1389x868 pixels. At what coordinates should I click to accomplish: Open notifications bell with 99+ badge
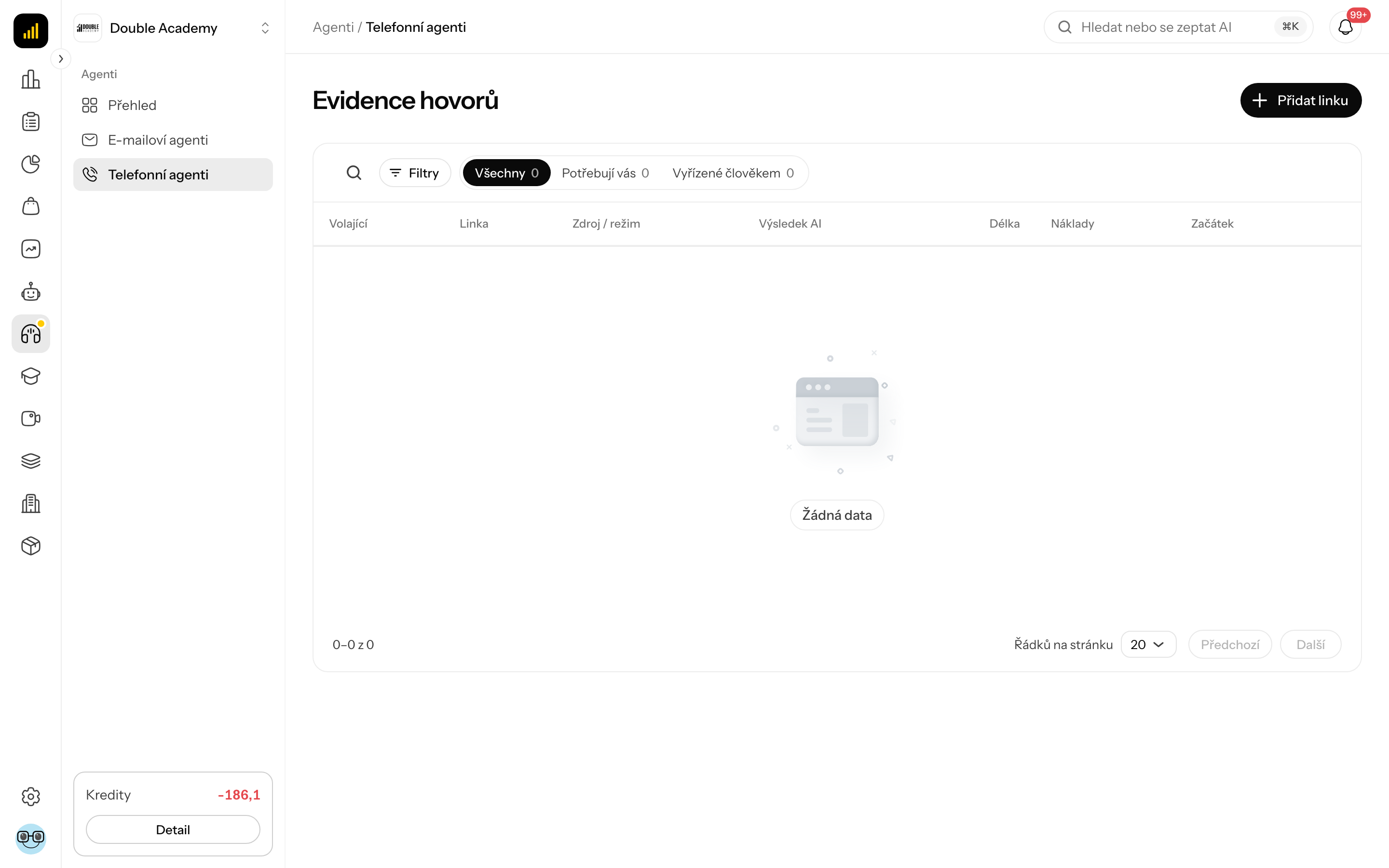1346,27
